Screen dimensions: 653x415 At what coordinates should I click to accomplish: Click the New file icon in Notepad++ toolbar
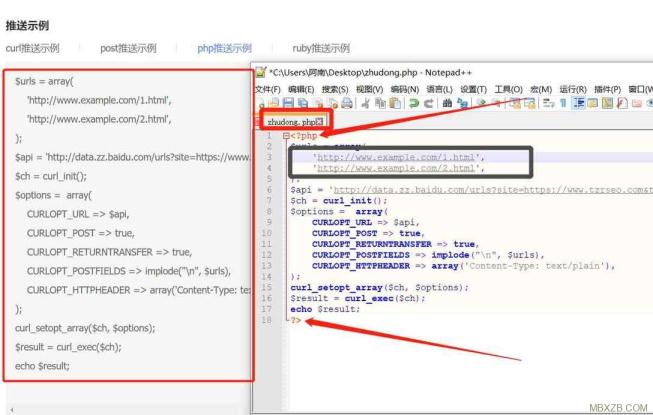261,103
